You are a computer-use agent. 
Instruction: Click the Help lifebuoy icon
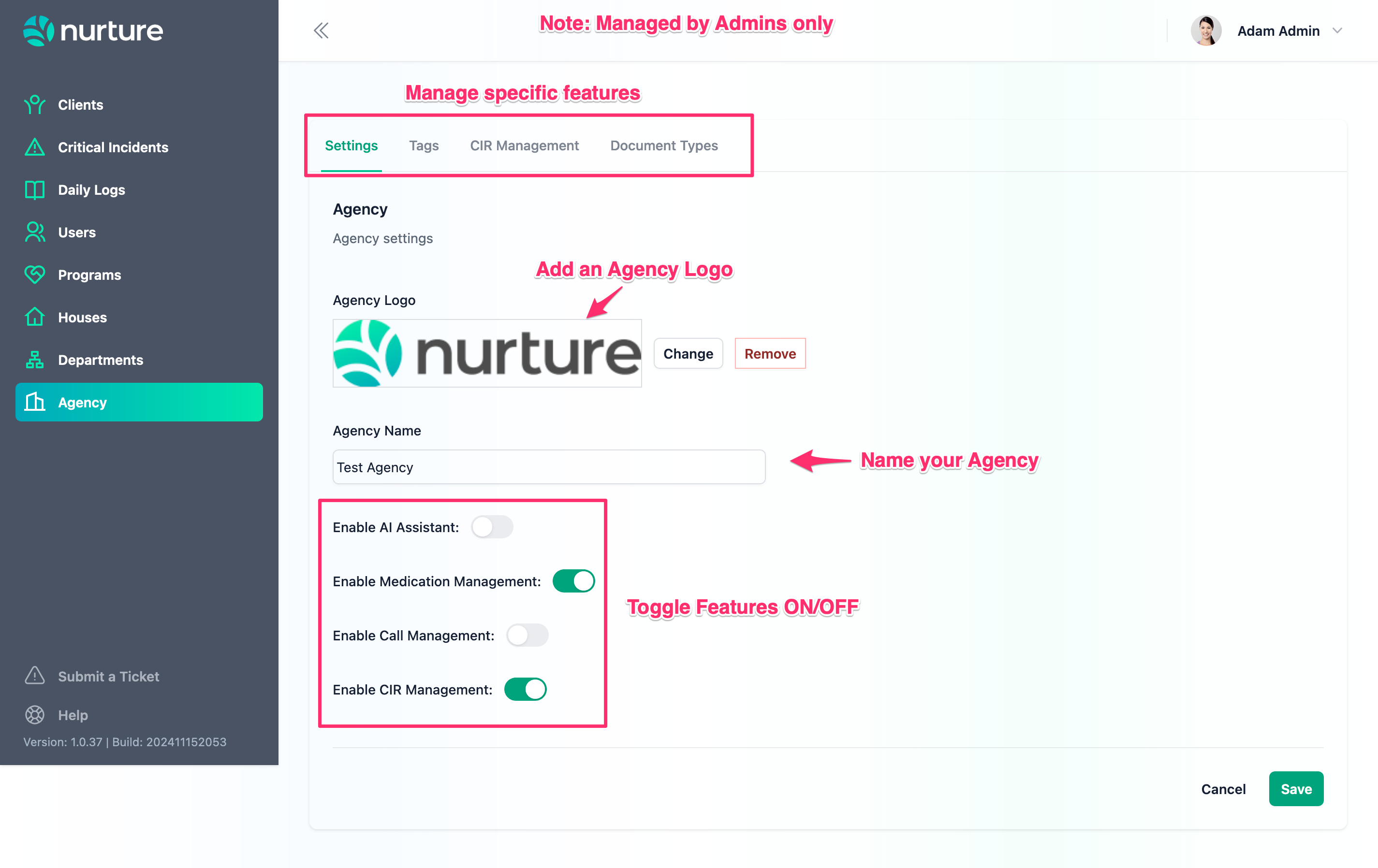(x=34, y=715)
